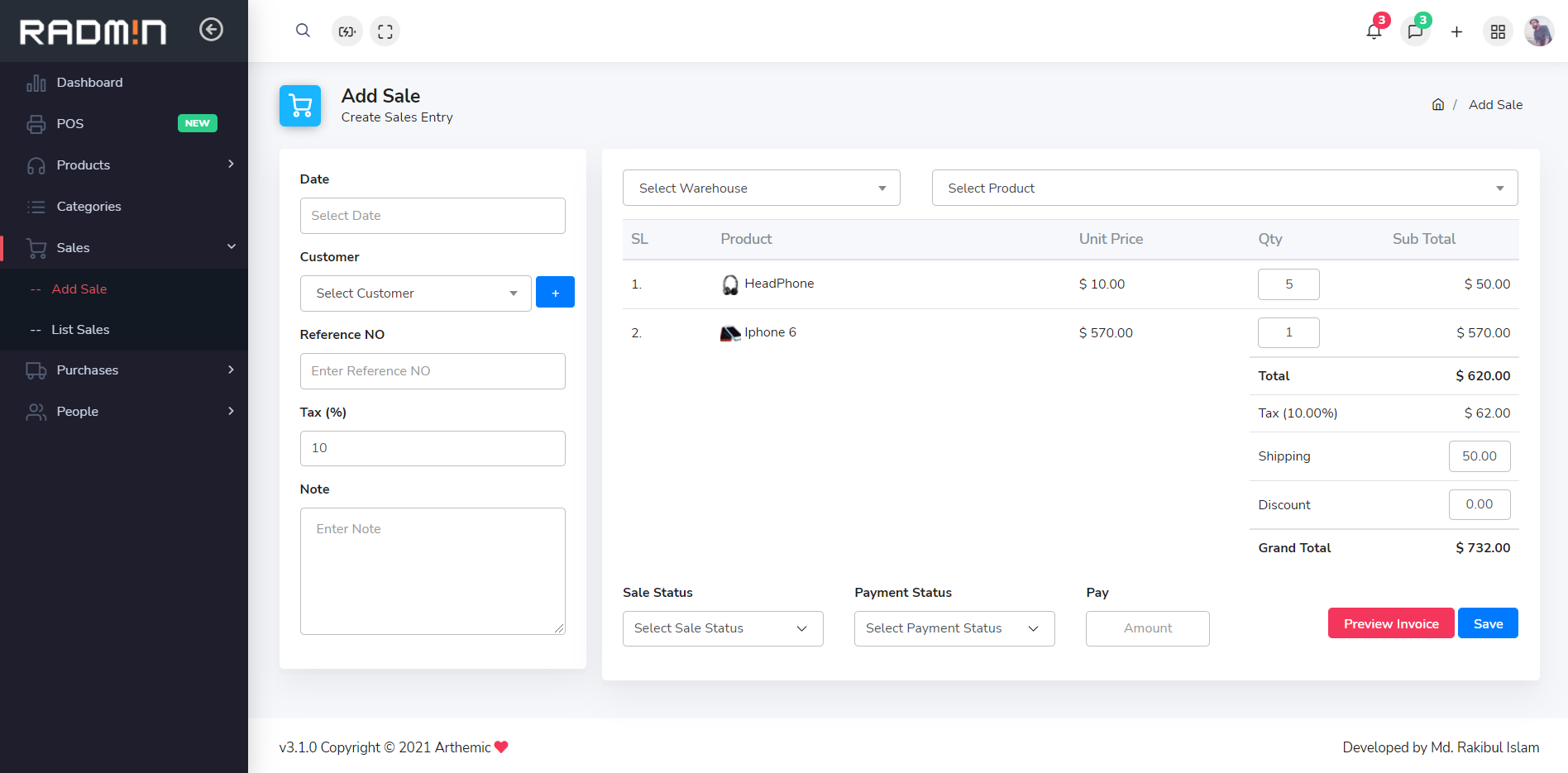Click the Note text area
Screen dimensions: 1568x773
click(x=433, y=571)
